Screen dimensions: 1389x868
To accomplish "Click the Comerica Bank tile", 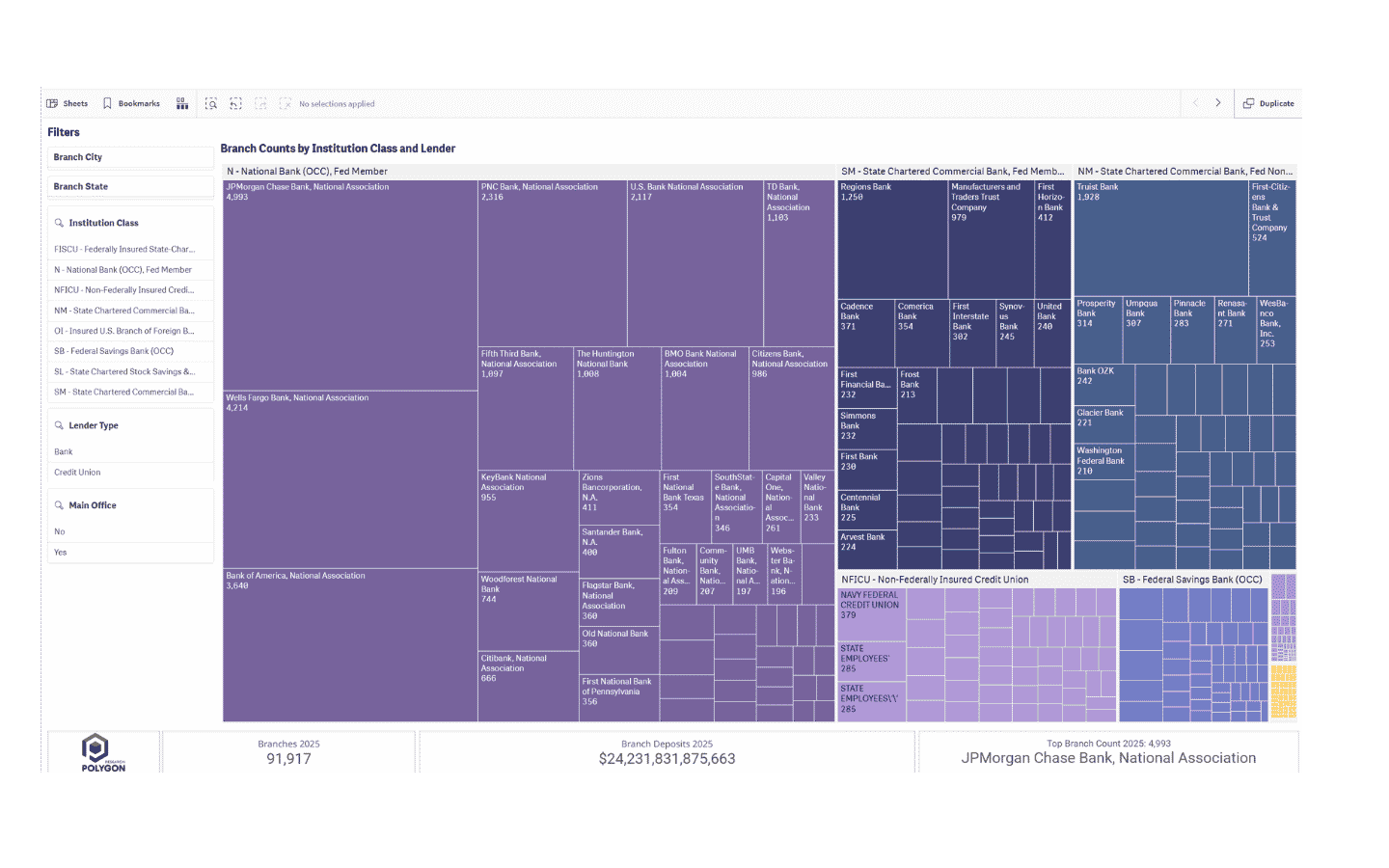I will tap(921, 333).
